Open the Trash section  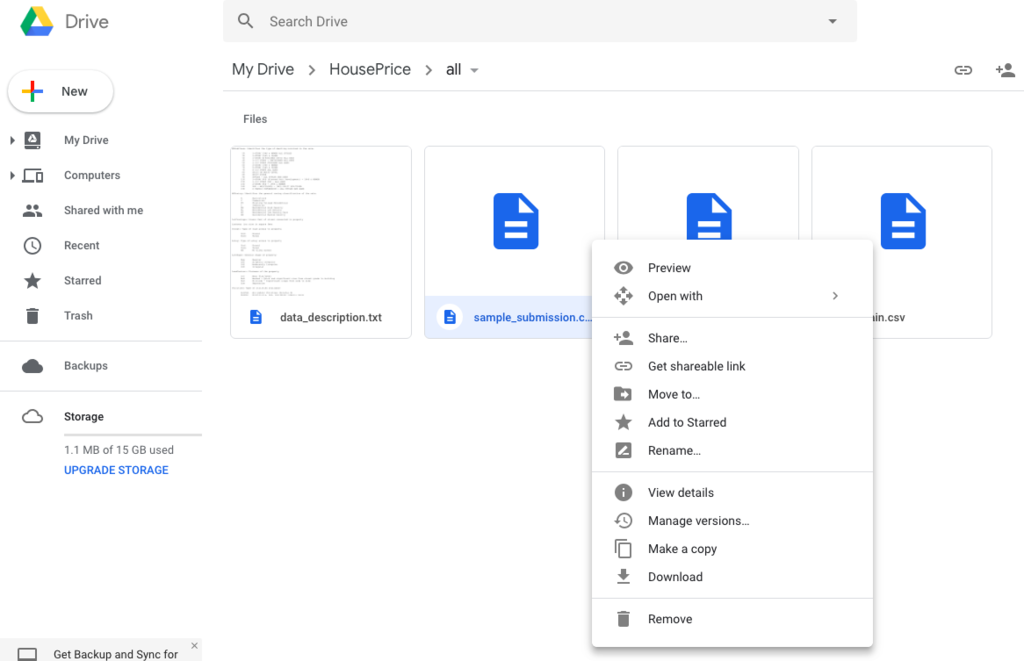(78, 315)
